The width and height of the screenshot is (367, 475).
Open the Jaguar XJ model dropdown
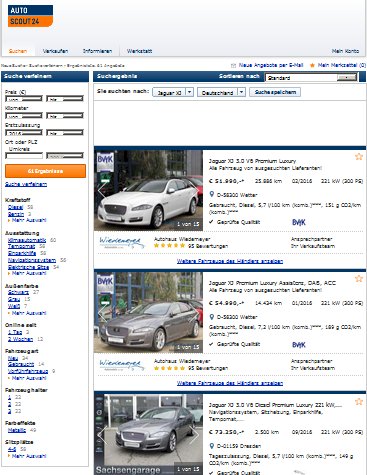pyautogui.click(x=189, y=92)
